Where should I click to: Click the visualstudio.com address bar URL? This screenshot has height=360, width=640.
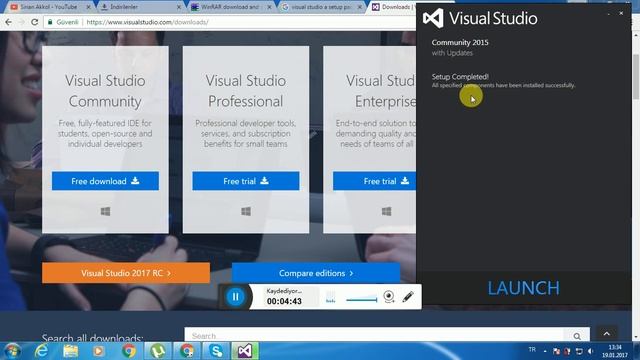tap(147, 22)
